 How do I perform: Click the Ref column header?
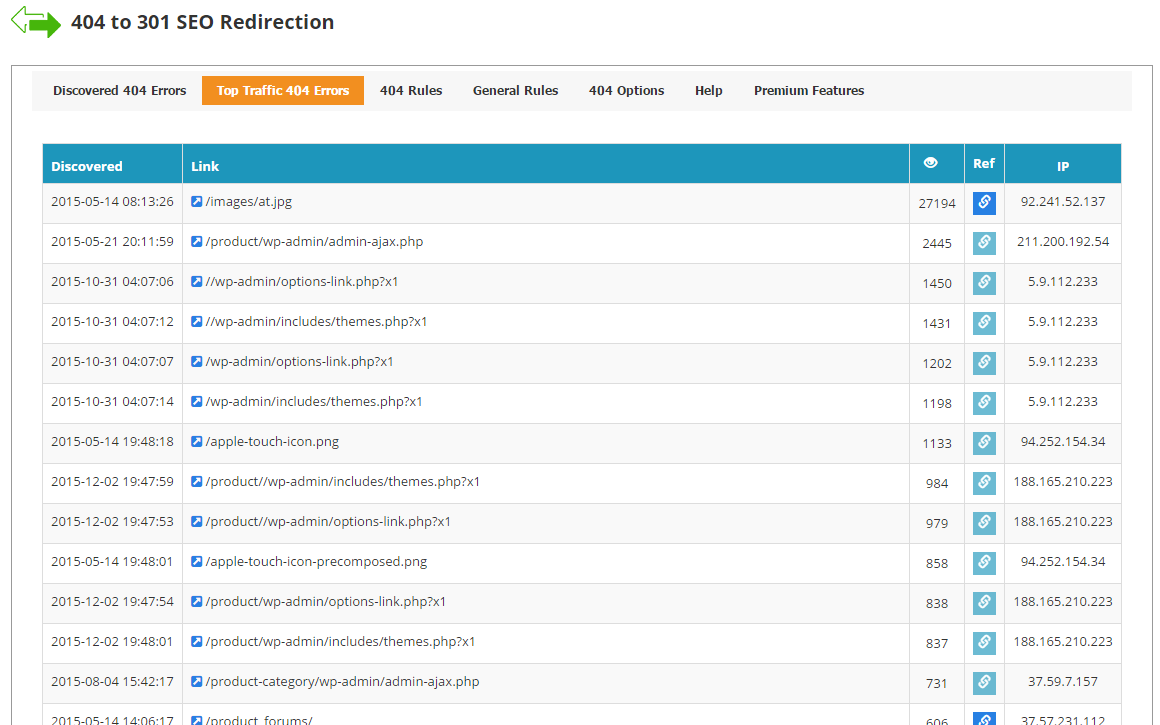click(984, 163)
